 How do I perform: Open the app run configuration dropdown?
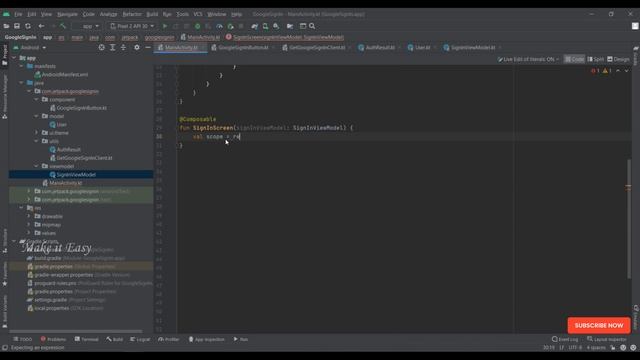[x=87, y=26]
